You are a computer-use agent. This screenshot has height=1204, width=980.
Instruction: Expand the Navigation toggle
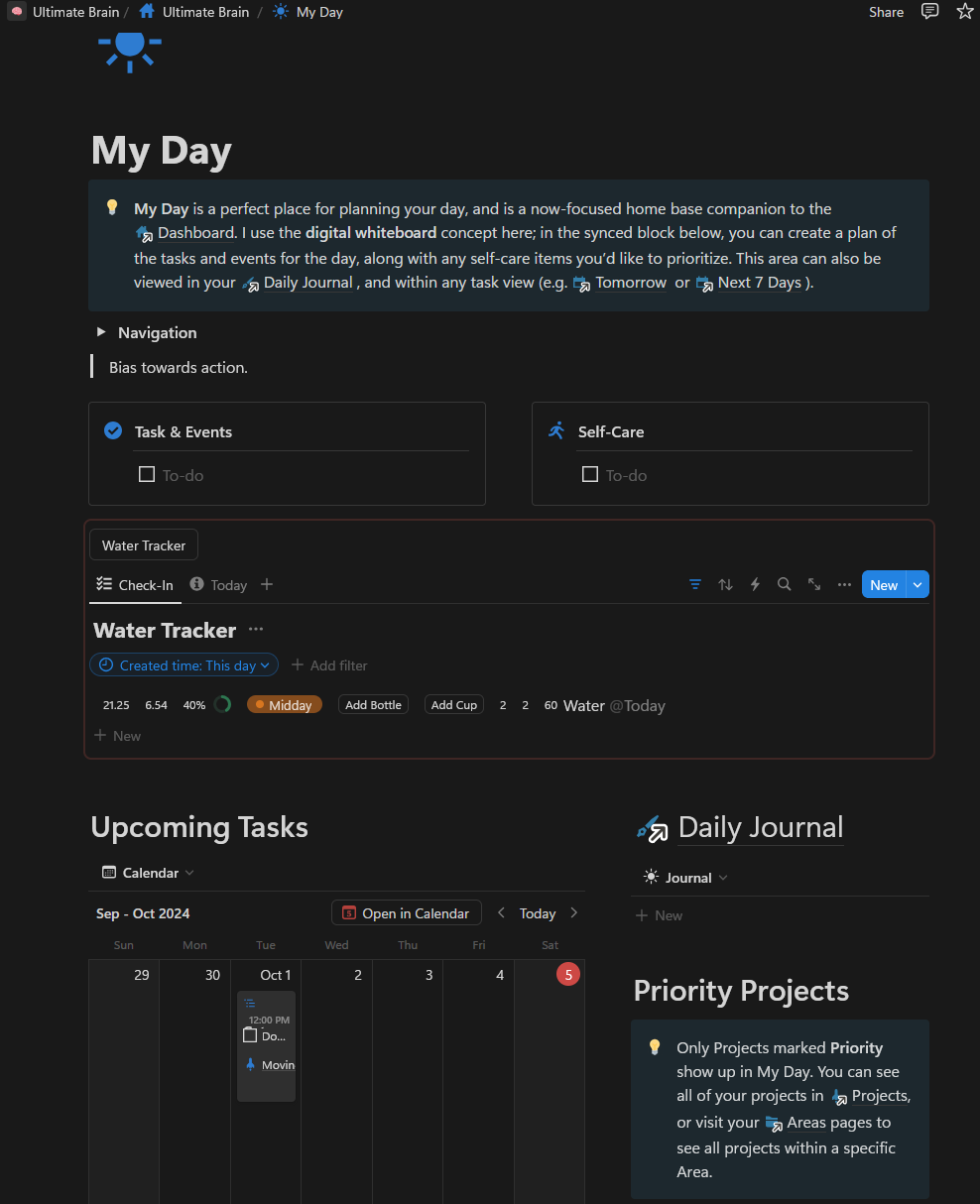[x=101, y=332]
